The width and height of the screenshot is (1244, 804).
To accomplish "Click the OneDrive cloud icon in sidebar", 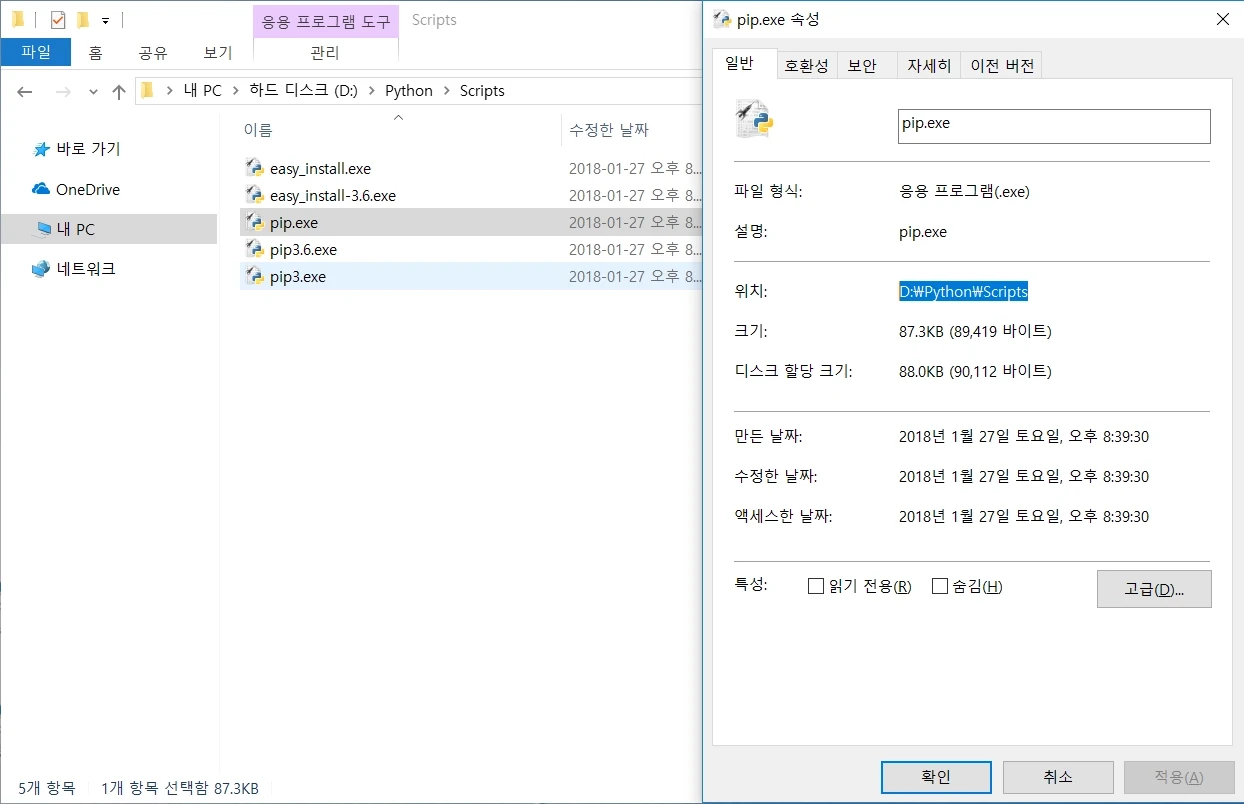I will (x=41, y=189).
